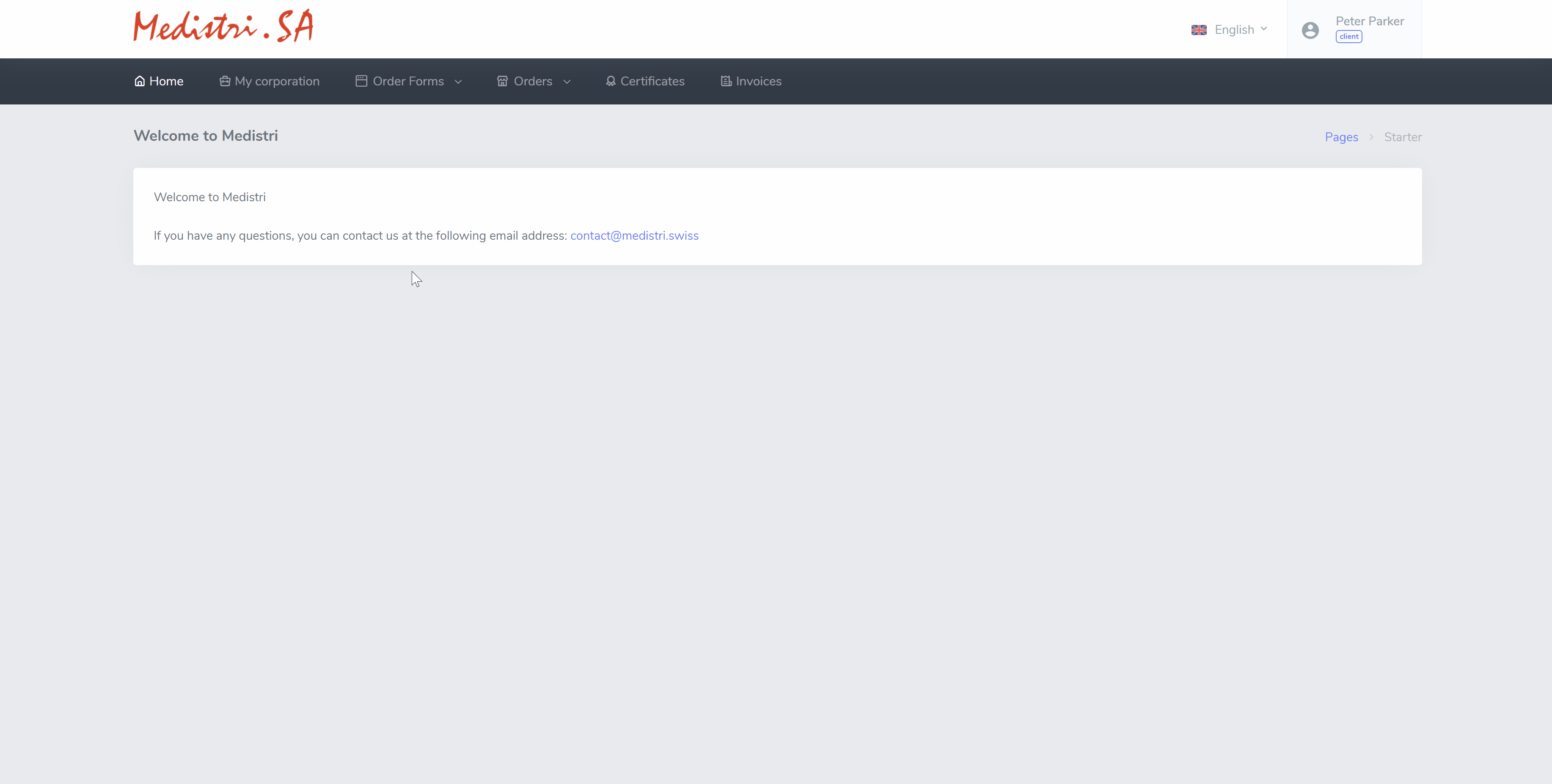Click the Home house icon
The height and width of the screenshot is (784, 1552).
click(139, 81)
